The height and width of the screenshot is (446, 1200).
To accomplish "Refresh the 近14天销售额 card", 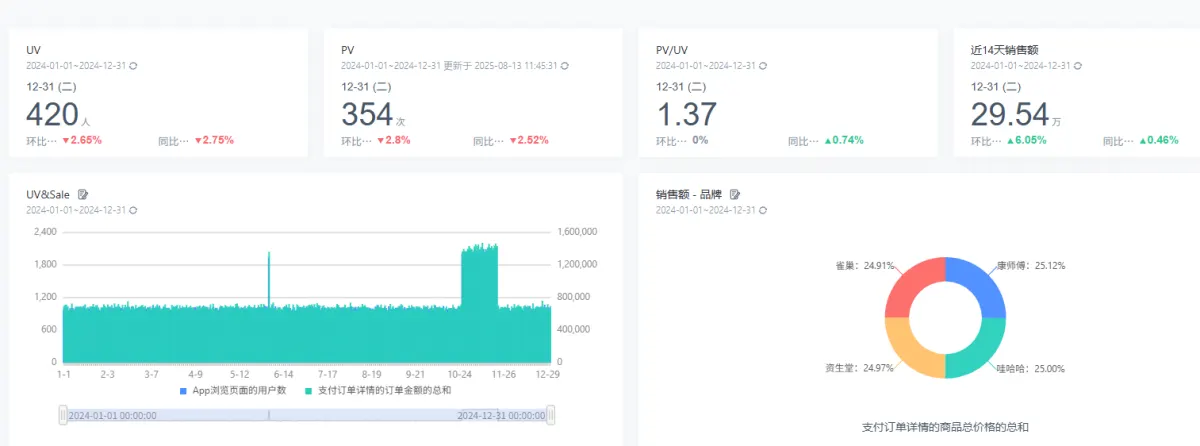I will (x=1078, y=65).
